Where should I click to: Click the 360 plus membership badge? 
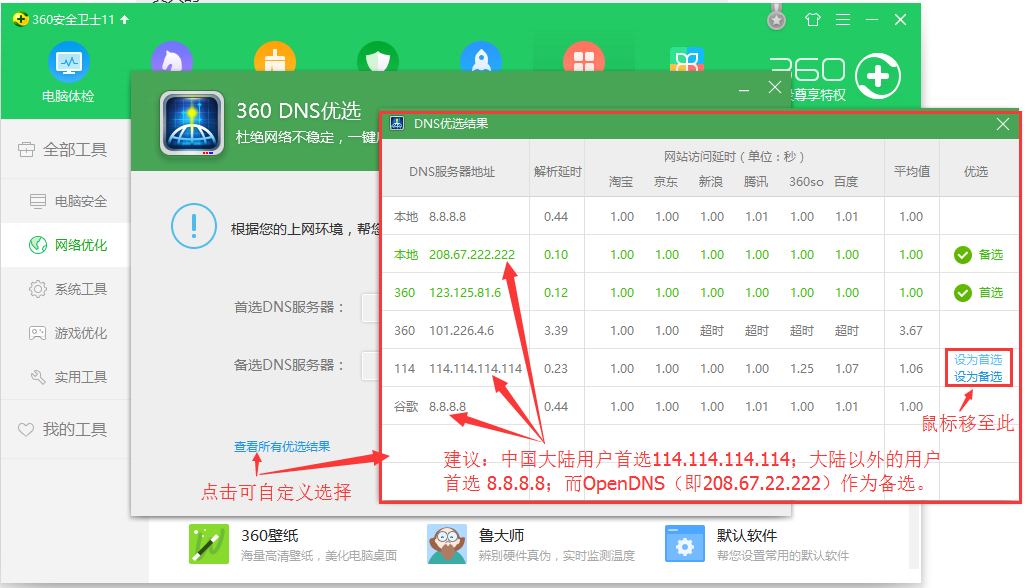877,76
